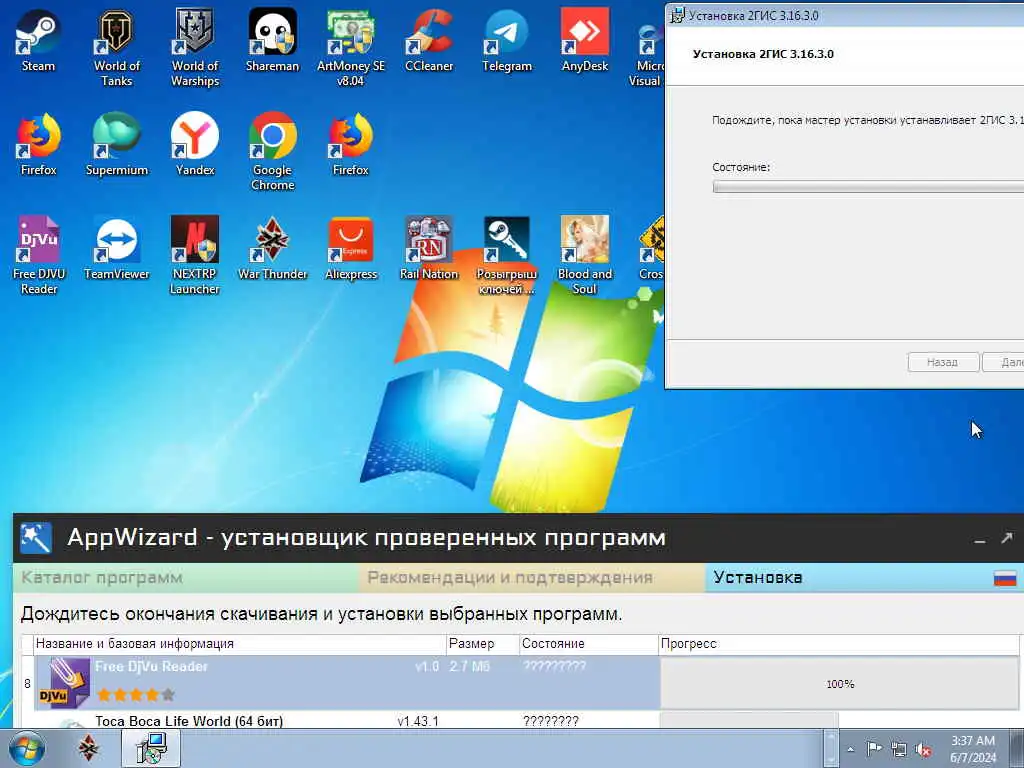Launch TeamViewer from the desktop
The image size is (1024, 768).
[x=117, y=248]
